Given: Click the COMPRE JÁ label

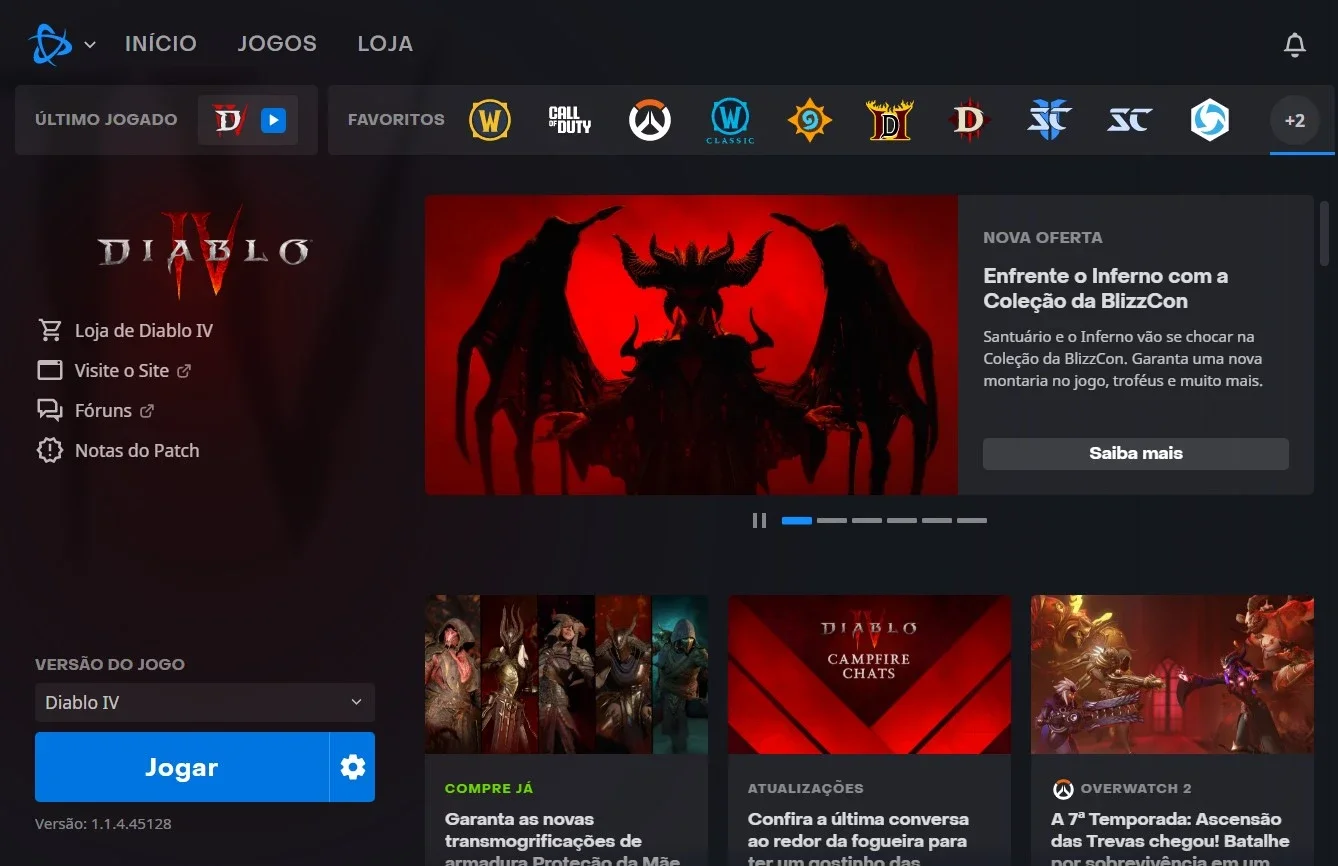Looking at the screenshot, I should click(x=489, y=788).
